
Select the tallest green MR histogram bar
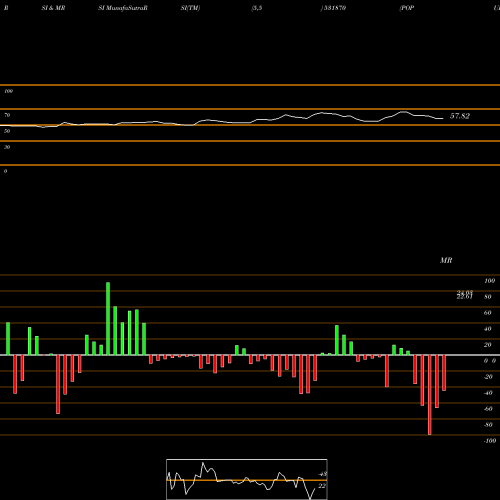click(x=108, y=319)
